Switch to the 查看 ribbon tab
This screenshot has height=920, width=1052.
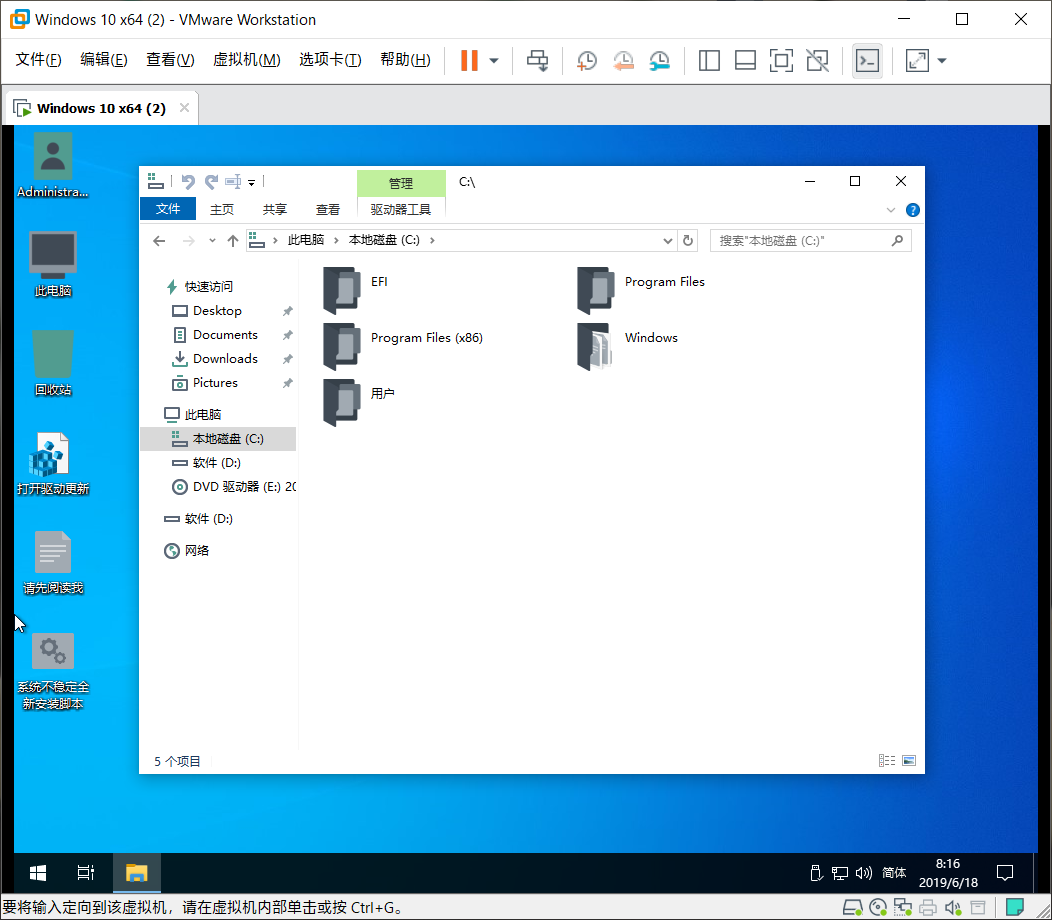point(327,209)
